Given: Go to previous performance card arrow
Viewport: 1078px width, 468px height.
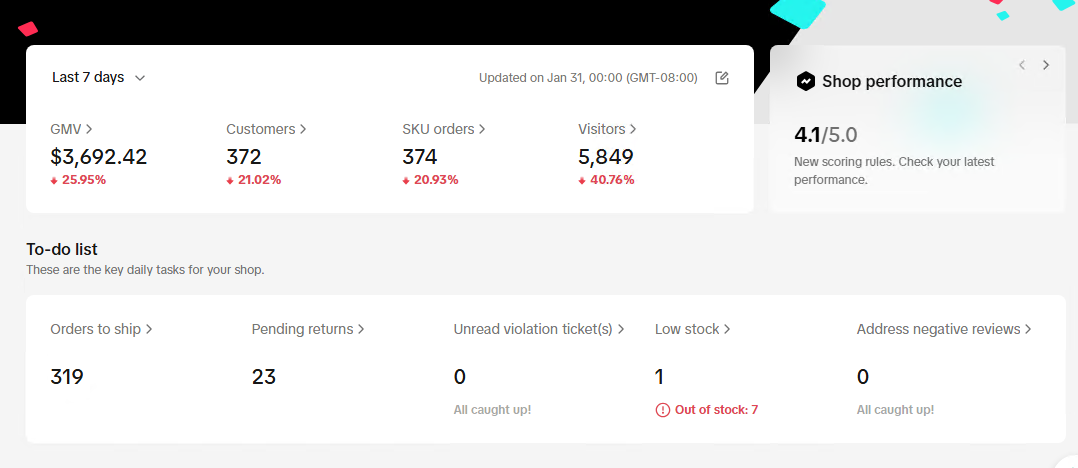Looking at the screenshot, I should coord(1022,65).
